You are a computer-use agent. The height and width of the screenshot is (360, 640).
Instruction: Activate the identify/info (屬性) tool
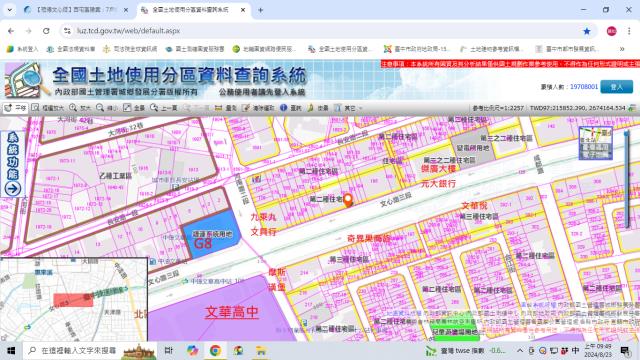click(291, 108)
